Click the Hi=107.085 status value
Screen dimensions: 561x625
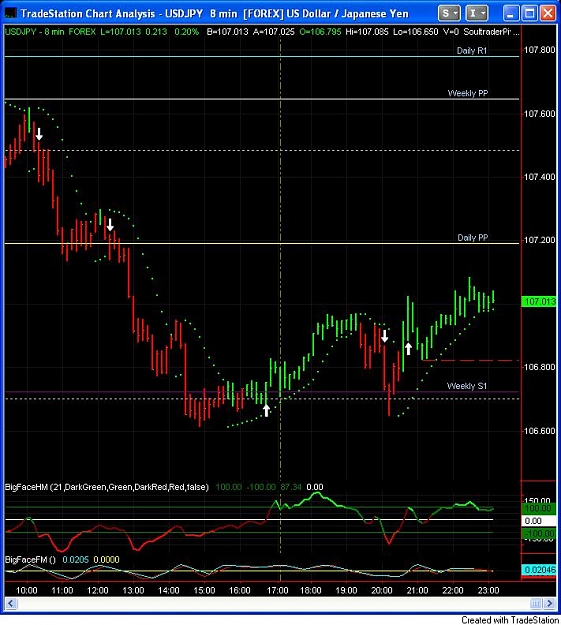(x=367, y=31)
